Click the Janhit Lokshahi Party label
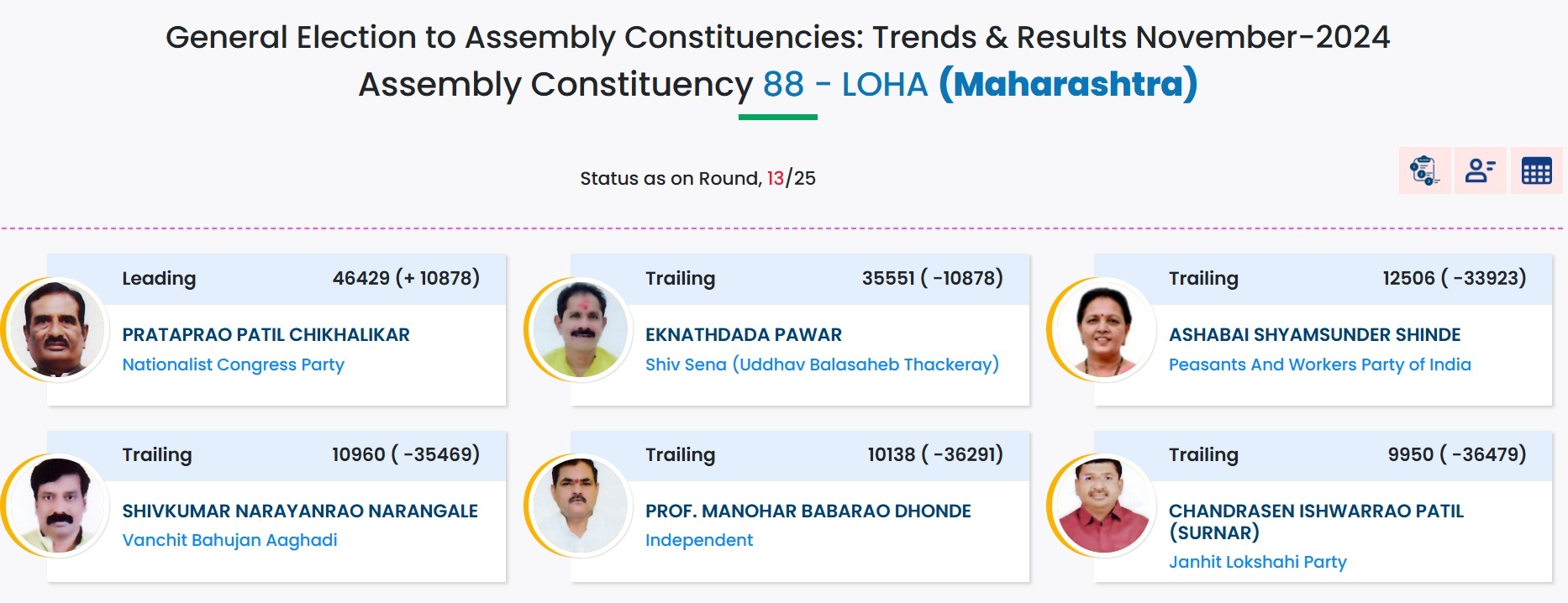 point(1257,562)
